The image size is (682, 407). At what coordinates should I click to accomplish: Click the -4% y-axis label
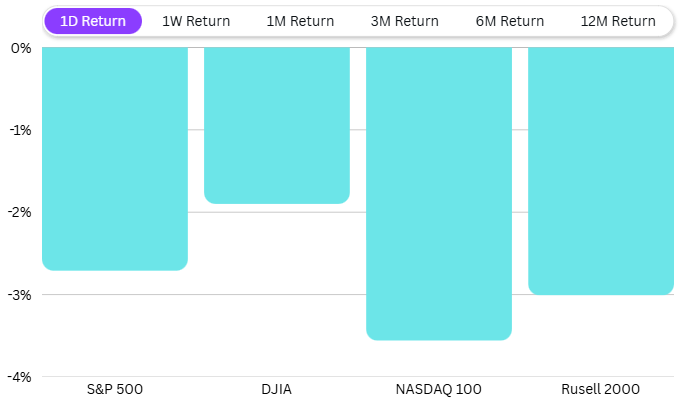pyautogui.click(x=20, y=377)
